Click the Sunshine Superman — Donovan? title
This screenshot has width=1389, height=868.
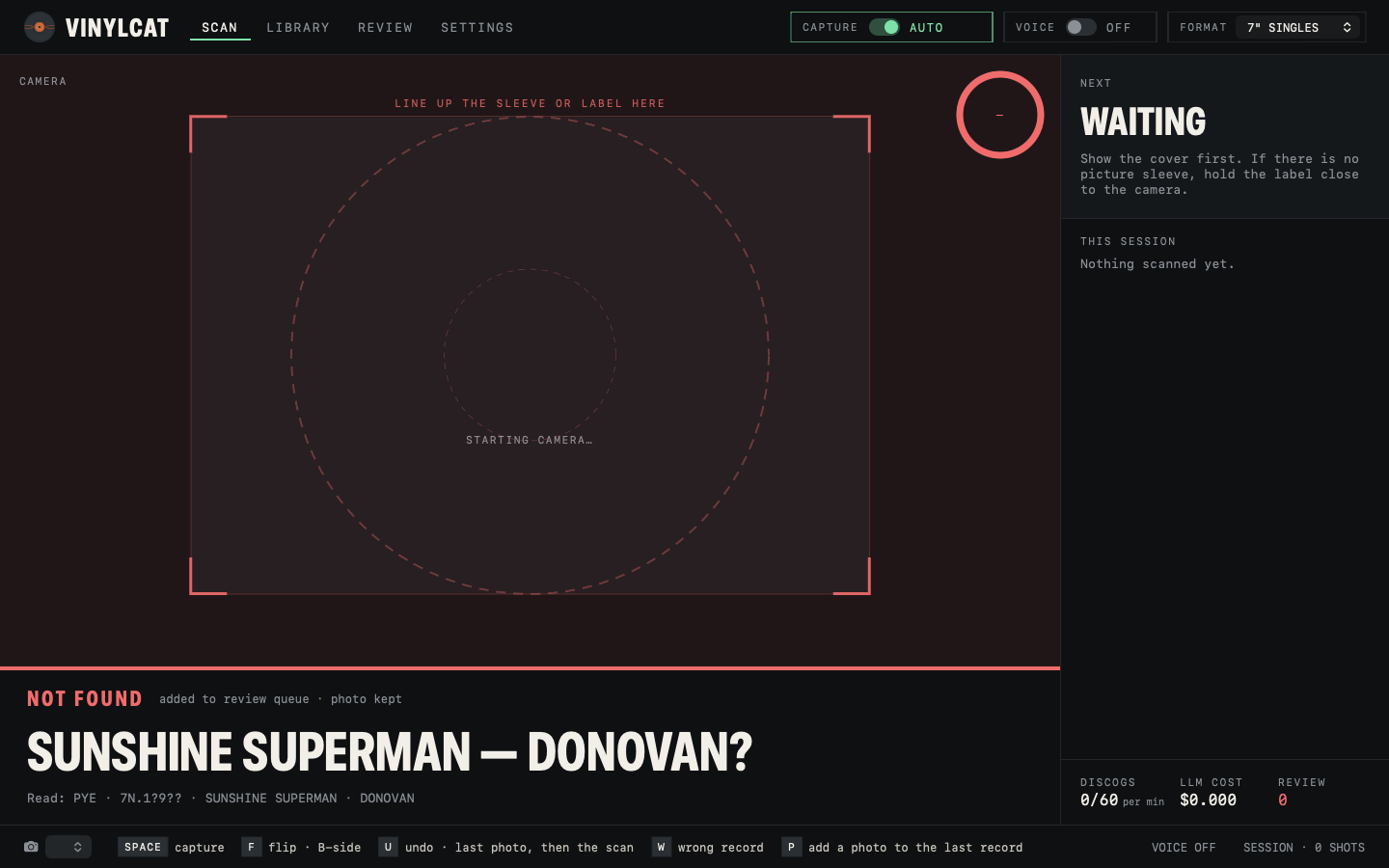coord(390,752)
